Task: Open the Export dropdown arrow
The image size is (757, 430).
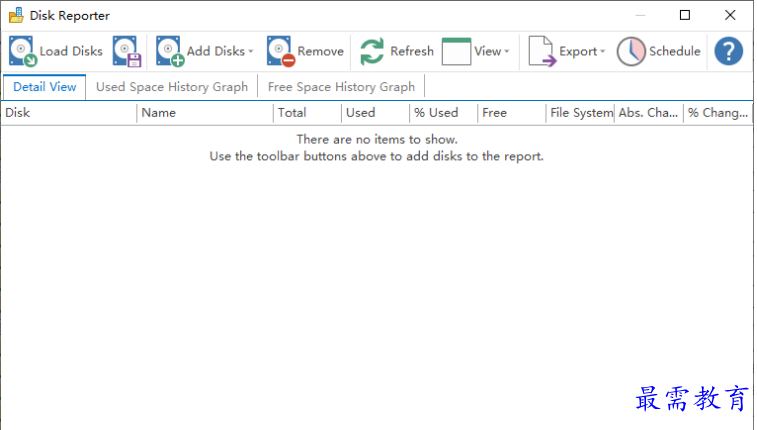Action: point(603,51)
